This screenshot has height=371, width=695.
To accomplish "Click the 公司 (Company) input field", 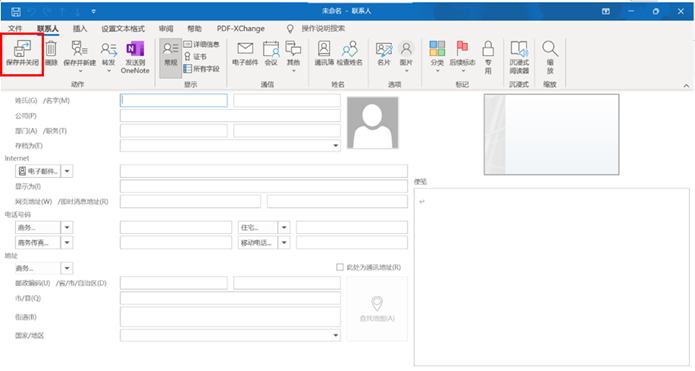I will pos(230,115).
